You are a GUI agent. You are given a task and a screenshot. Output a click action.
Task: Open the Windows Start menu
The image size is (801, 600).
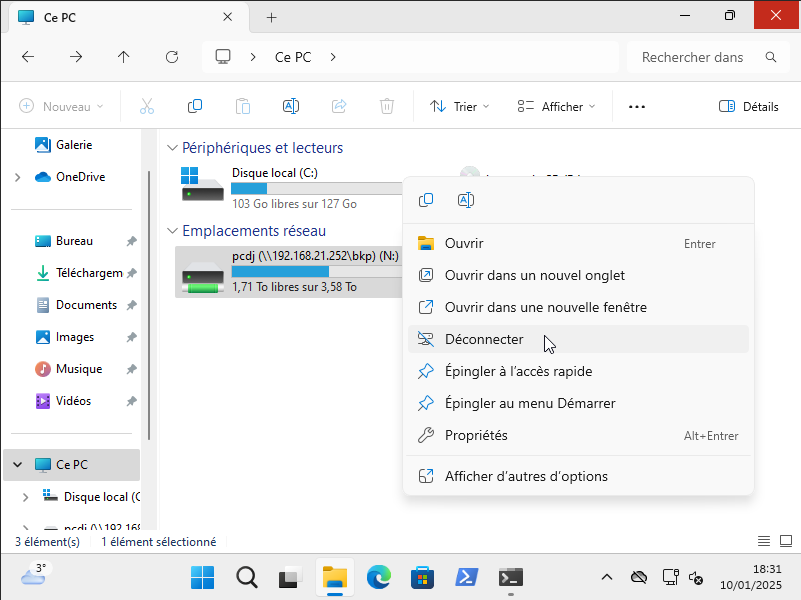pyautogui.click(x=202, y=578)
